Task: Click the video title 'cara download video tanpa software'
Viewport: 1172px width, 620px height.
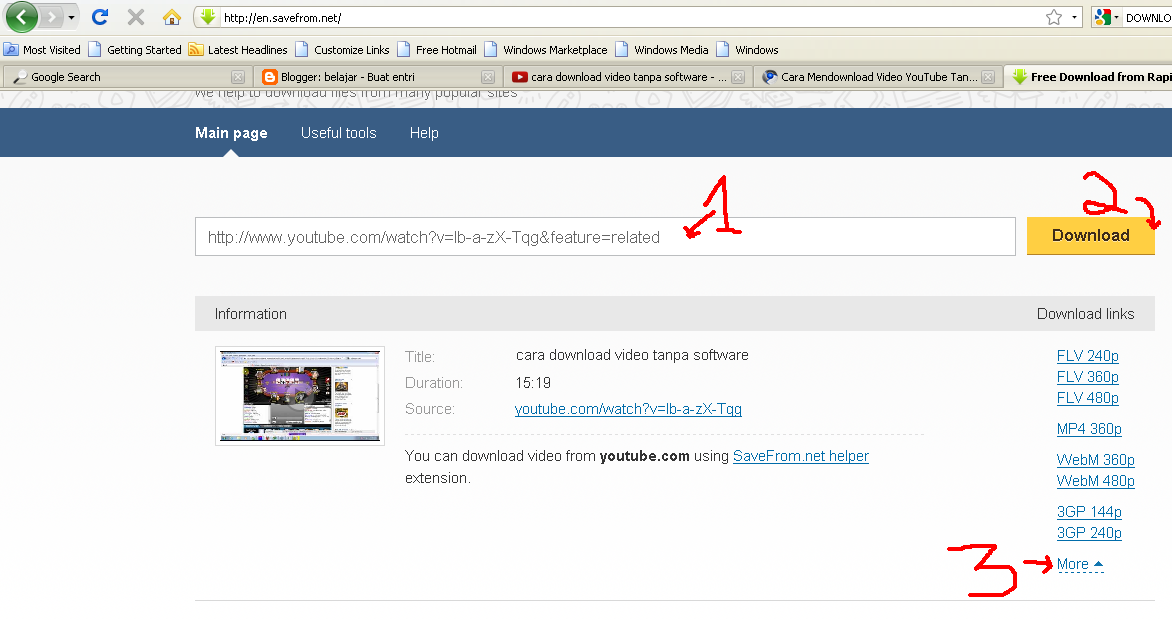Action: pyautogui.click(x=632, y=355)
